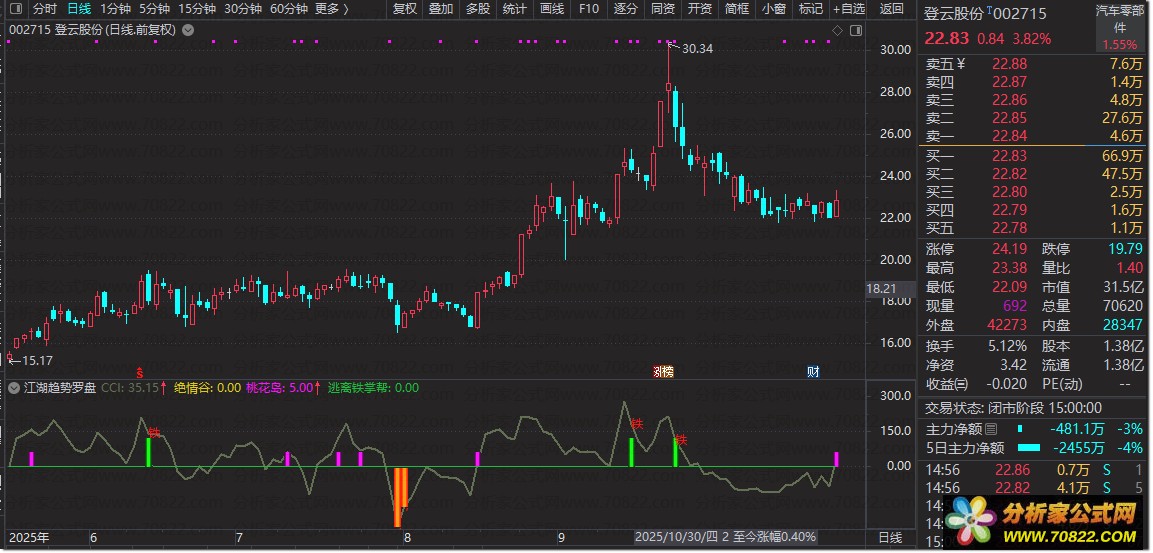Switch to the 分时 view tab
Viewport: 1153px width, 553px height.
pyautogui.click(x=45, y=10)
